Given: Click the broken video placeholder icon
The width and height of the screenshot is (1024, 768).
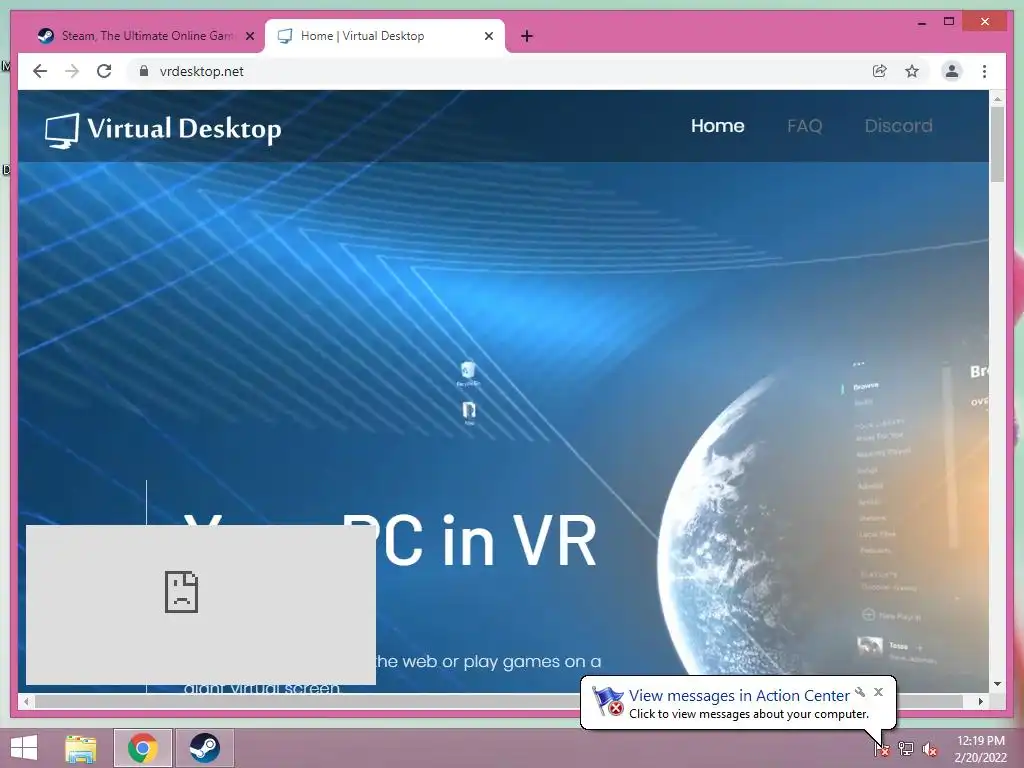Looking at the screenshot, I should click(181, 592).
